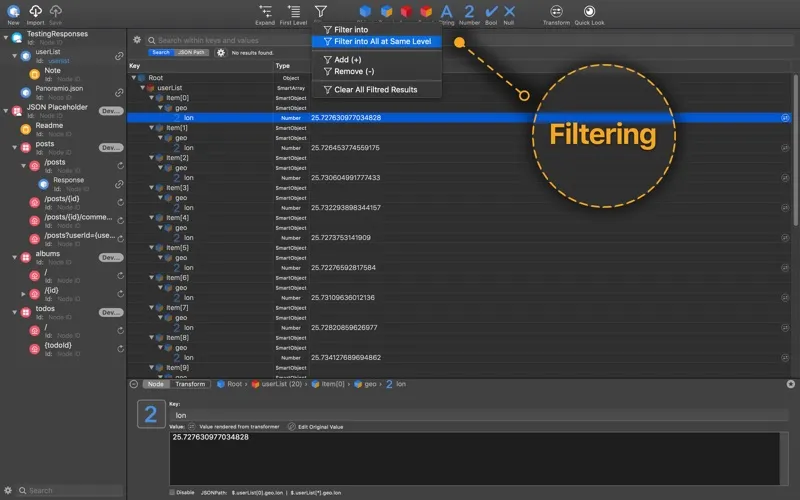Click the Bool checkmark icon

(491, 11)
